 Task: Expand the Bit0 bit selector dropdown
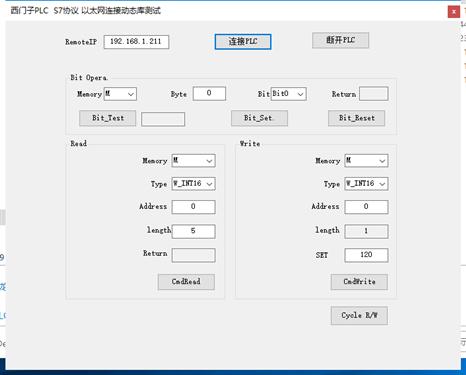289,94
